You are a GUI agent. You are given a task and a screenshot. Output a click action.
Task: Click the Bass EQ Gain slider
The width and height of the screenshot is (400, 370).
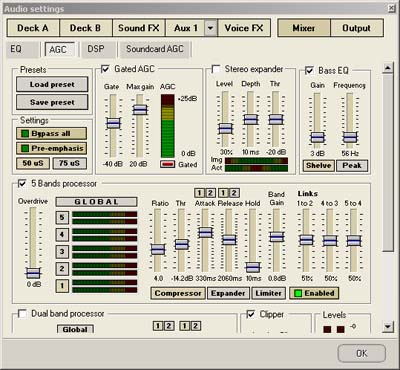click(x=317, y=137)
